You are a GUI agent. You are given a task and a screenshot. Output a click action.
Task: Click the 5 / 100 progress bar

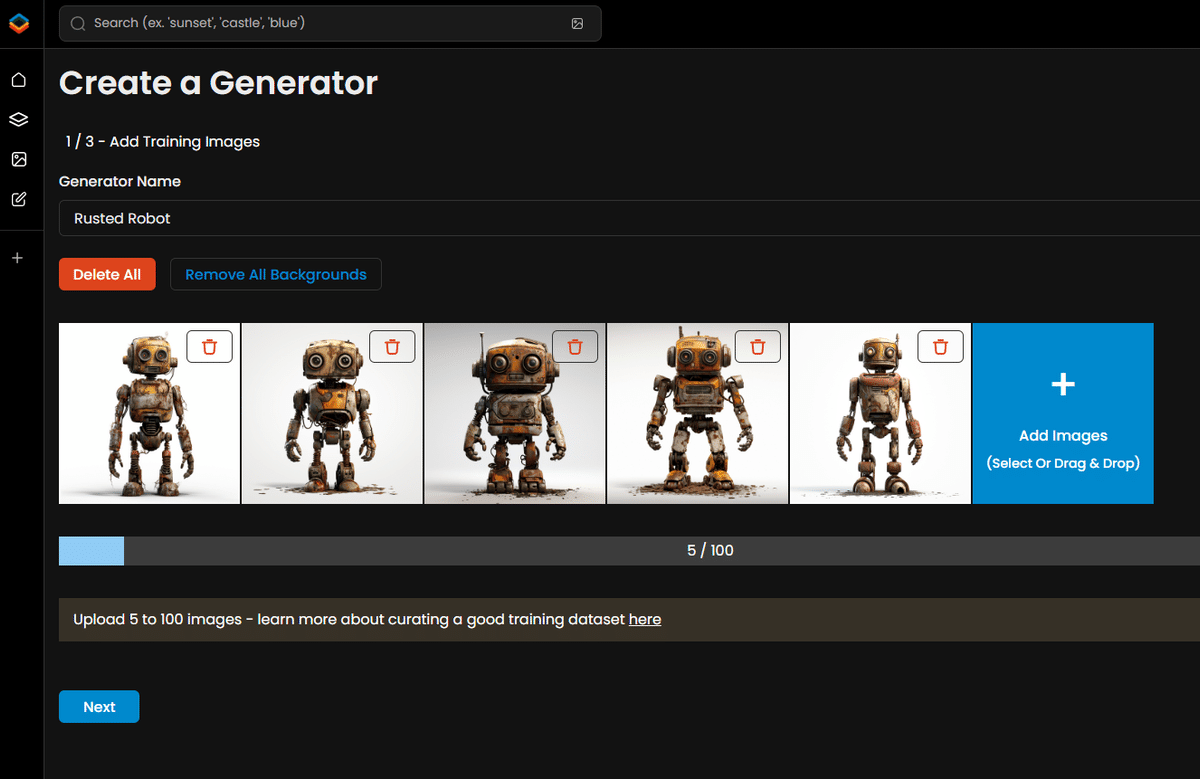tap(629, 551)
